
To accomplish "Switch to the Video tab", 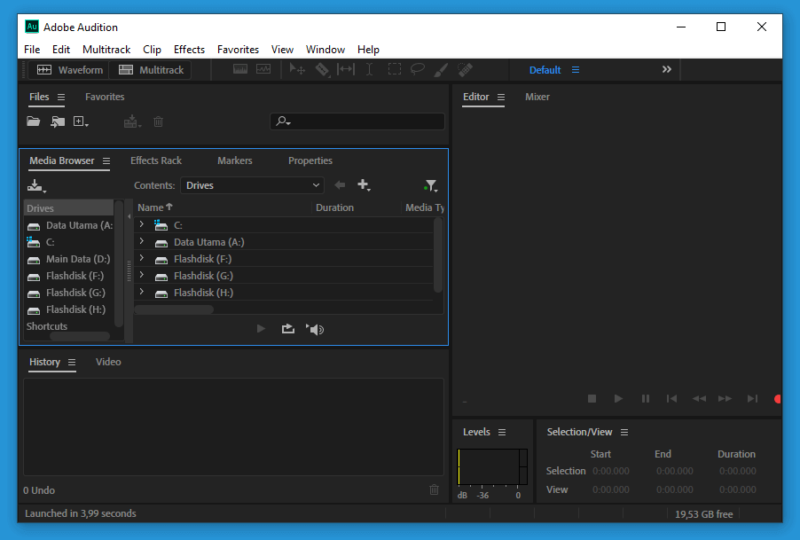I will click(108, 362).
